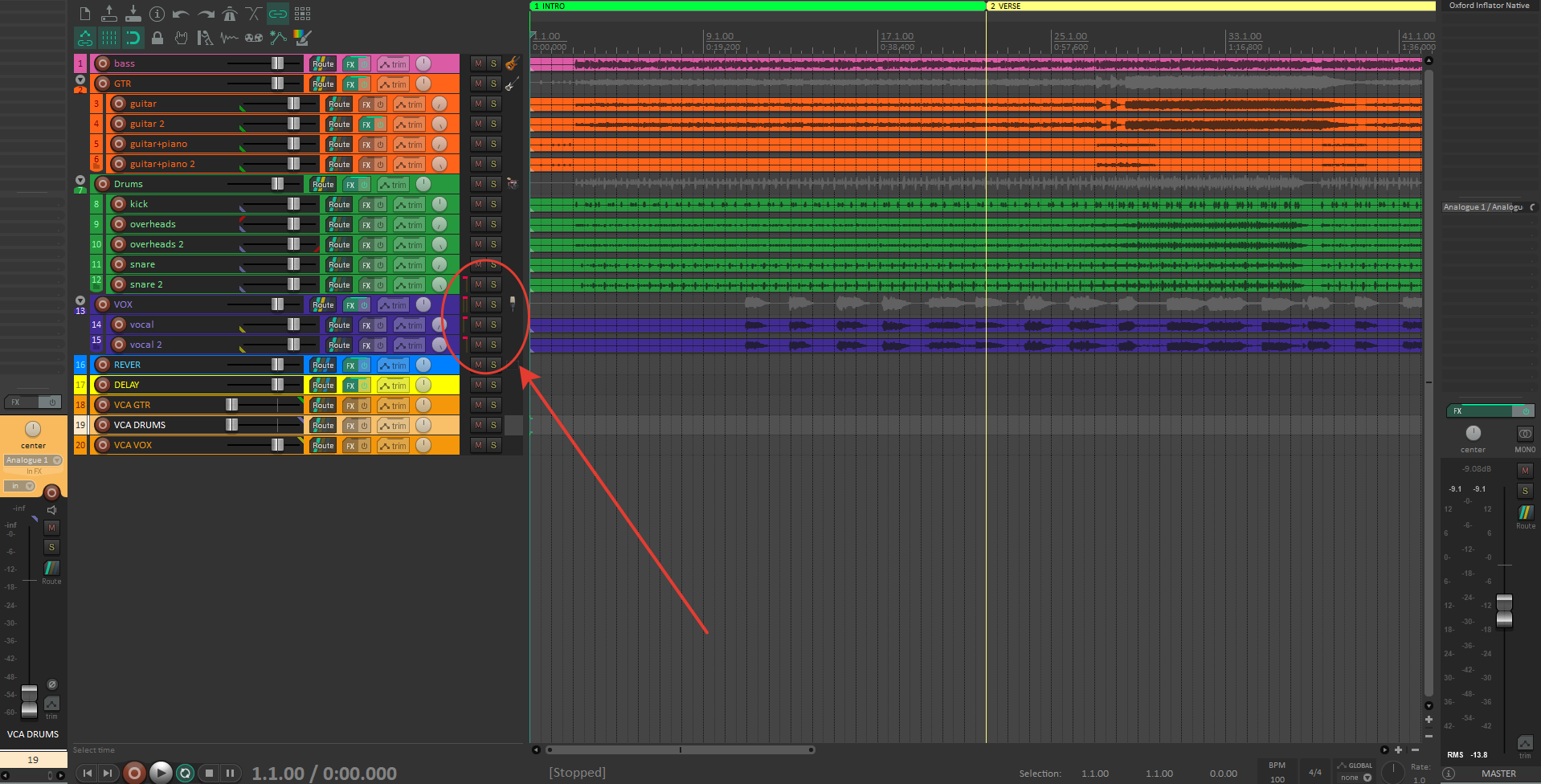Viewport: 1541px width, 784px height.
Task: Open the 'in' monitoring dropdown on mixer strip
Action: pos(19,486)
